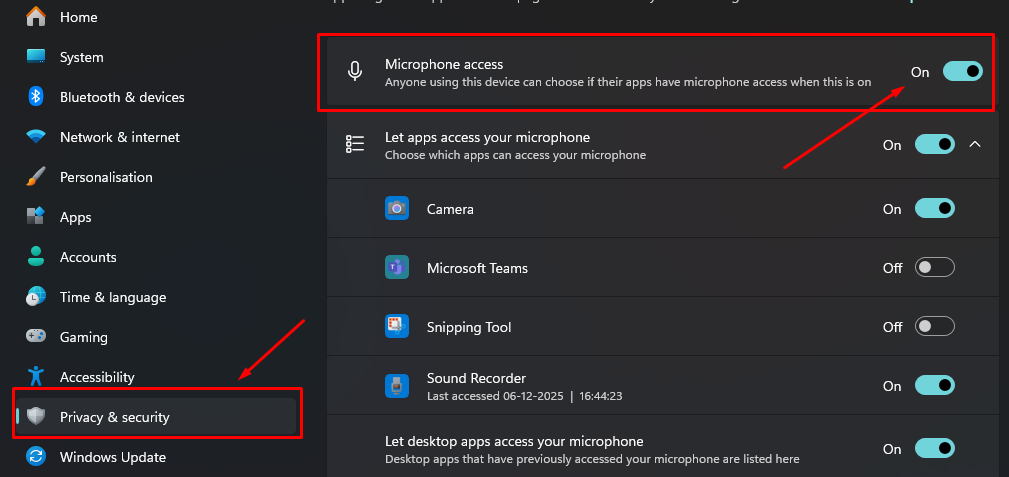Click the Network wifi icon
1009x477 pixels.
[36, 137]
